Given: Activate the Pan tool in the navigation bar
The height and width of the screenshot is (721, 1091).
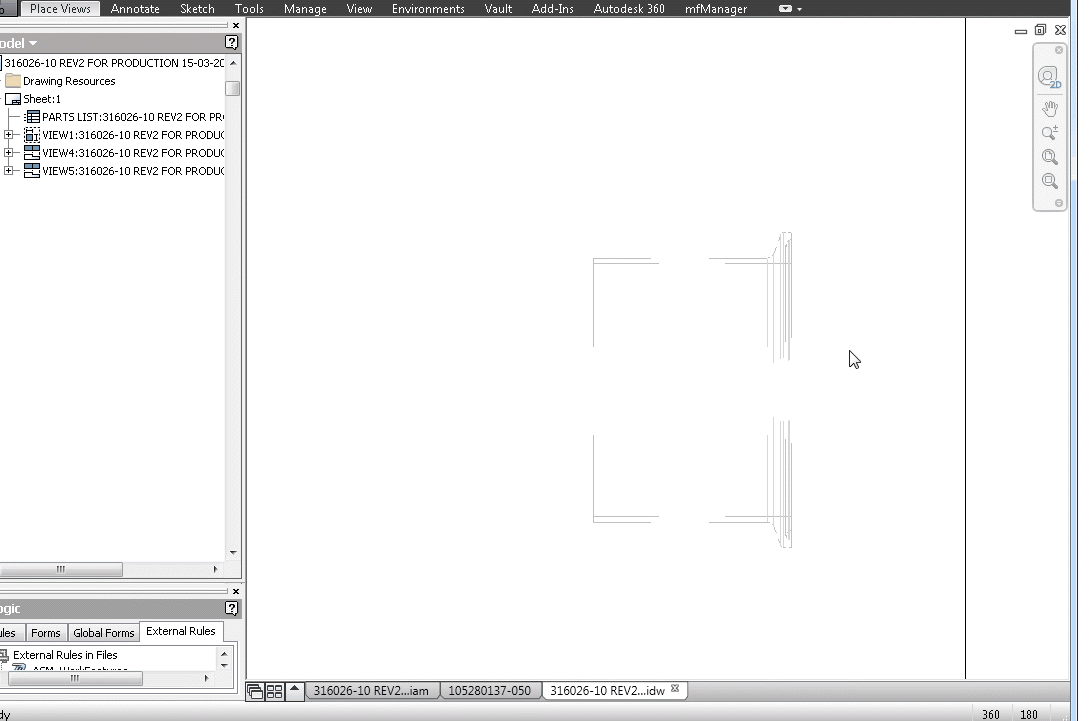Looking at the screenshot, I should point(1049,108).
